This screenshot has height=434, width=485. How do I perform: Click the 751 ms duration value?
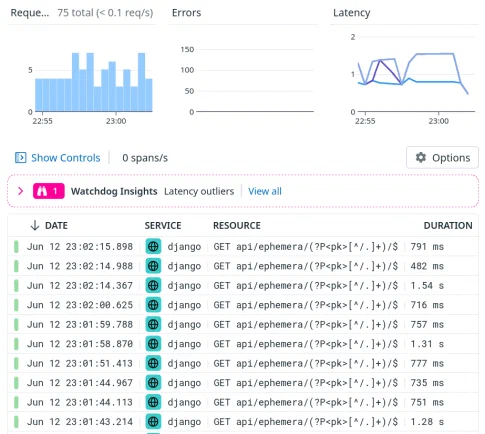[x=427, y=402]
